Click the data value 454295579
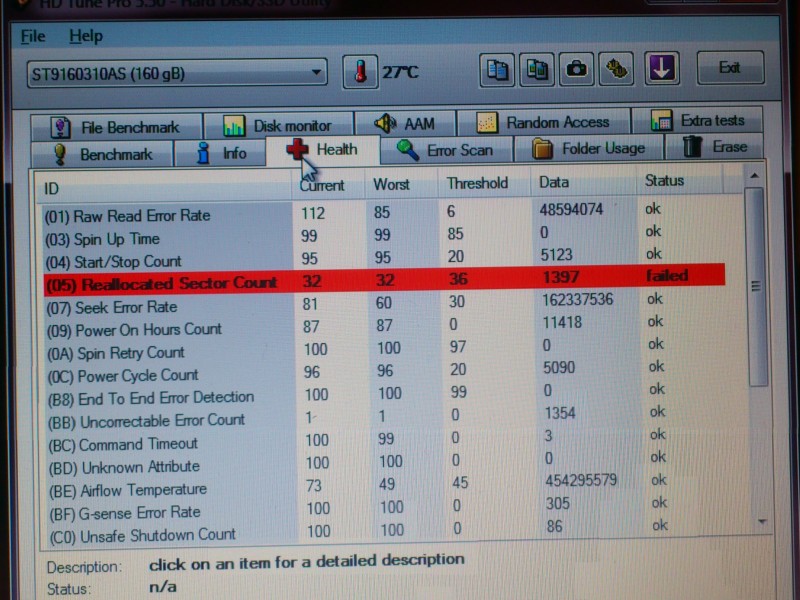This screenshot has width=800, height=600. [581, 480]
